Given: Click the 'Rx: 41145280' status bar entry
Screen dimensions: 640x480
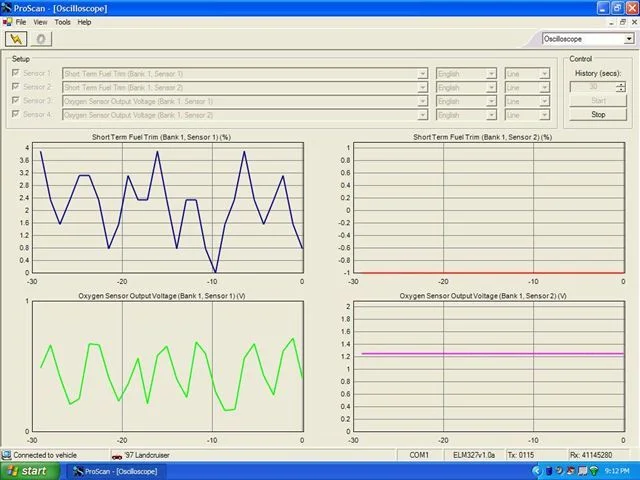Looking at the screenshot, I should [x=591, y=455].
